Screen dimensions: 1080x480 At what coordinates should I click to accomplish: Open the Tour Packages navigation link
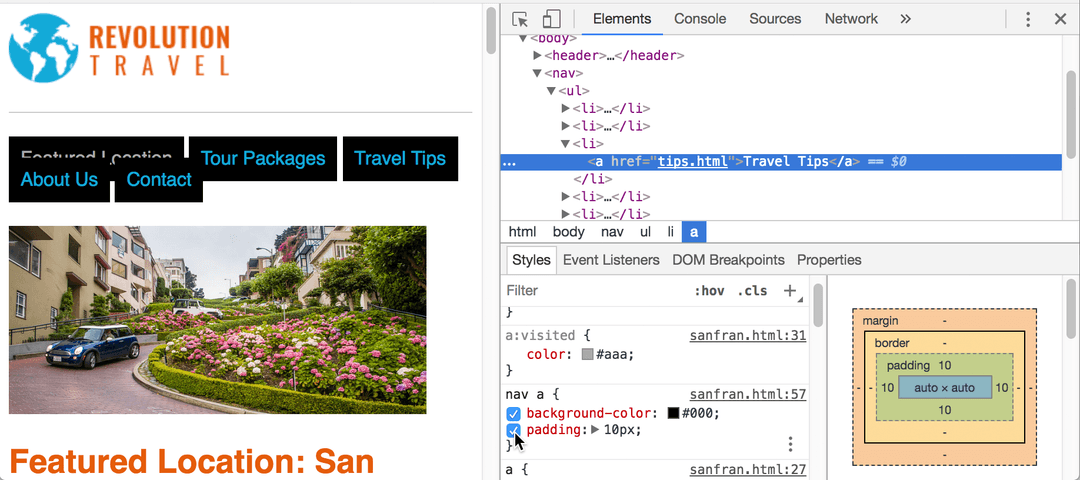coord(262,158)
